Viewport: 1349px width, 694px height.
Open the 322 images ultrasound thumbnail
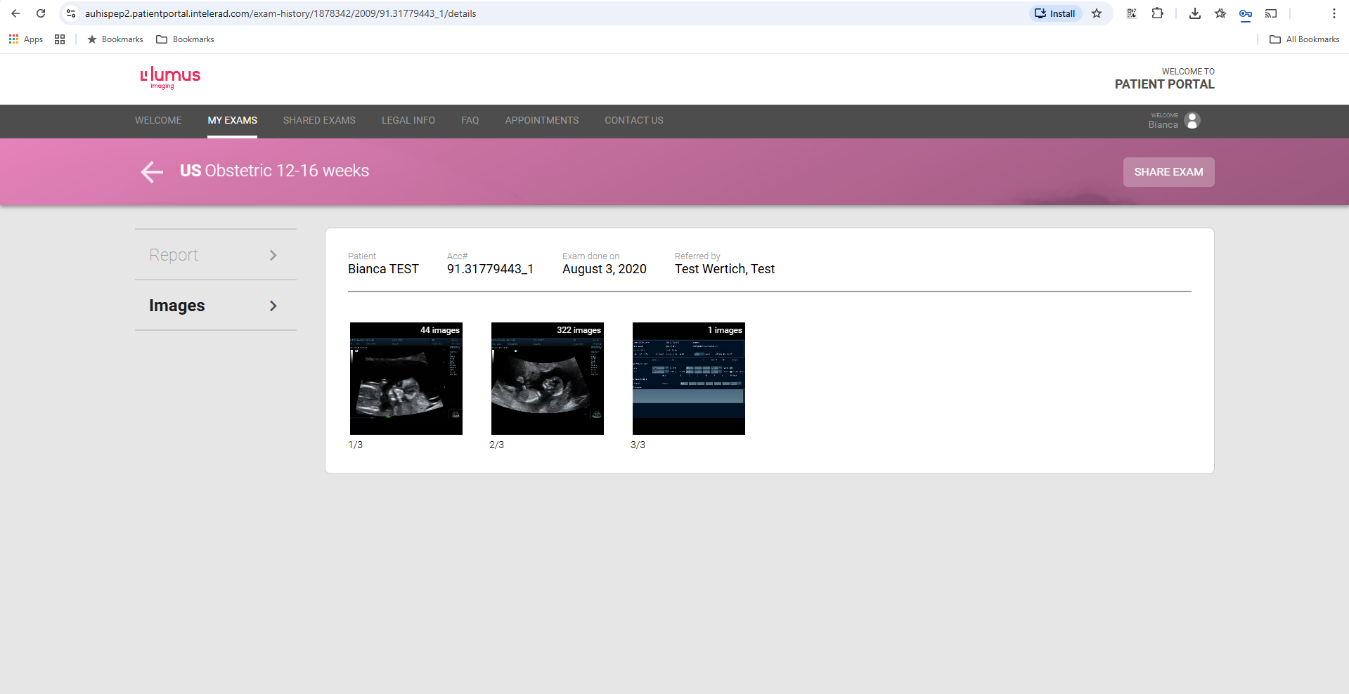(x=547, y=378)
